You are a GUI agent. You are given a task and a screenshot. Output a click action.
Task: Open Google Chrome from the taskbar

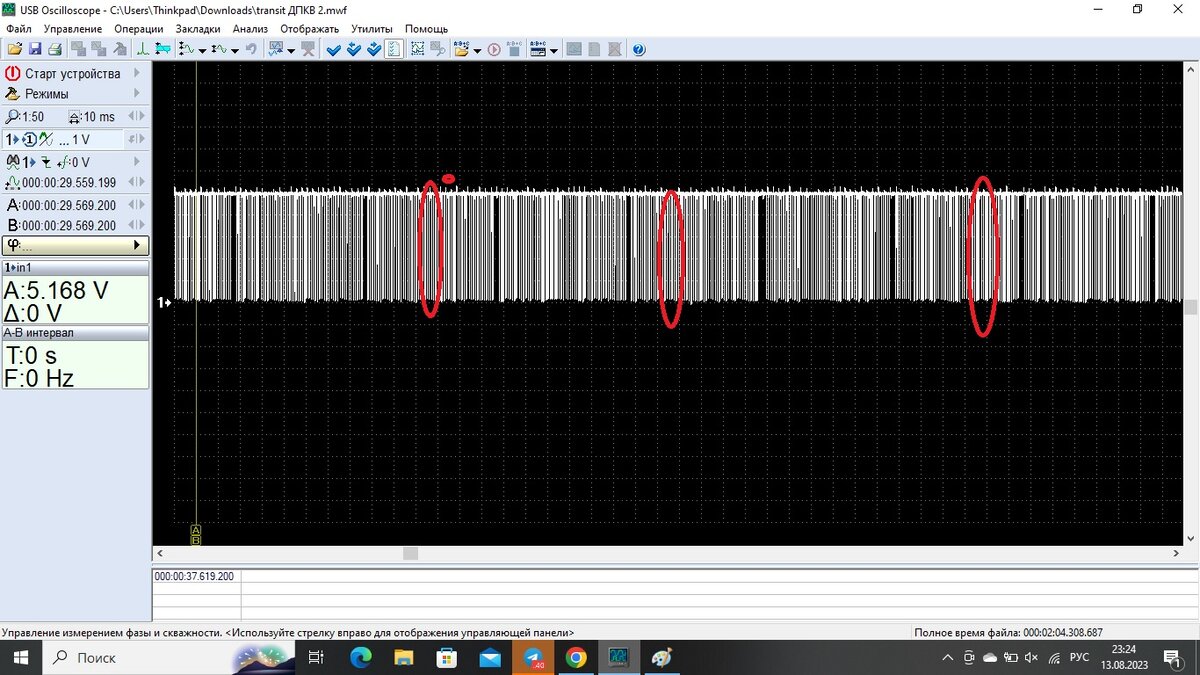[575, 657]
